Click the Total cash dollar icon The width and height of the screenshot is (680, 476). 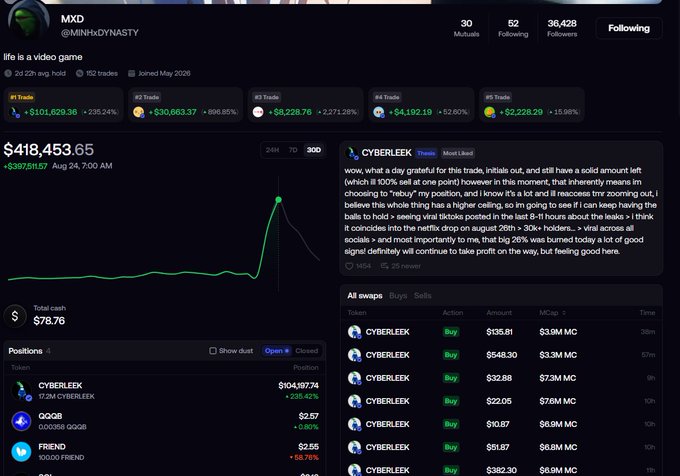[15, 316]
